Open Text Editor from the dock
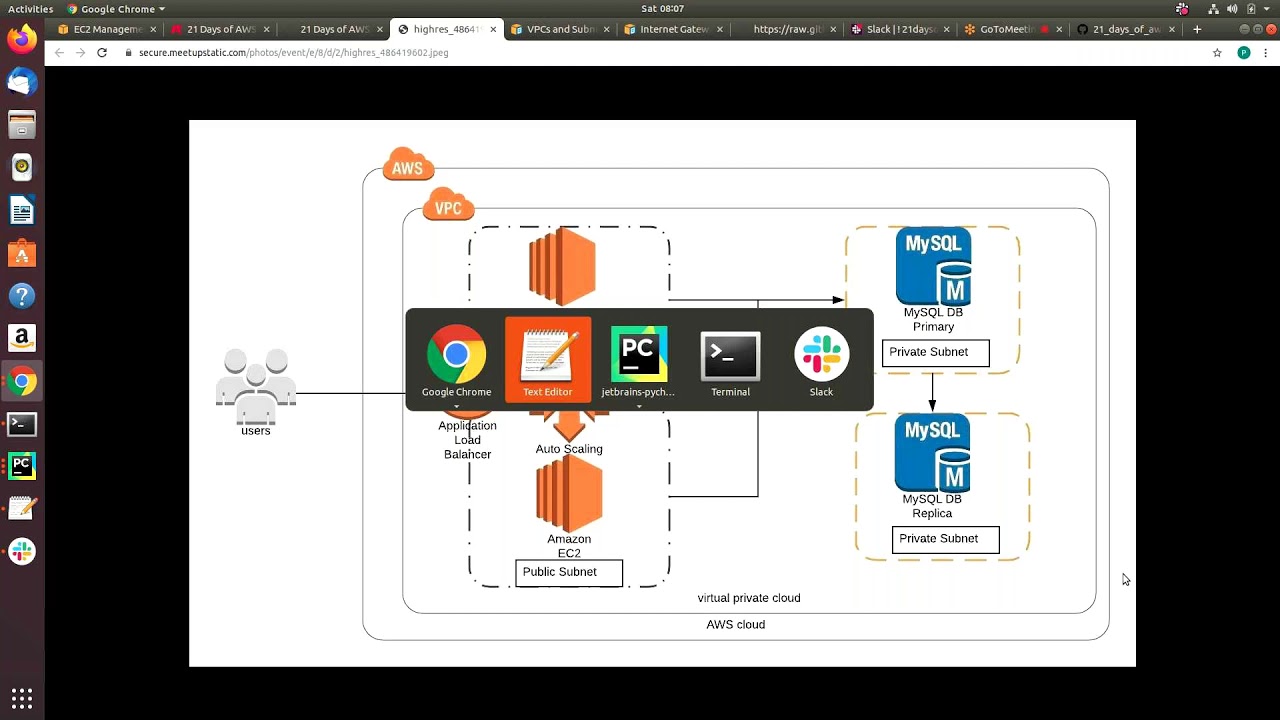Image resolution: width=1280 pixels, height=720 pixels. pos(22,508)
